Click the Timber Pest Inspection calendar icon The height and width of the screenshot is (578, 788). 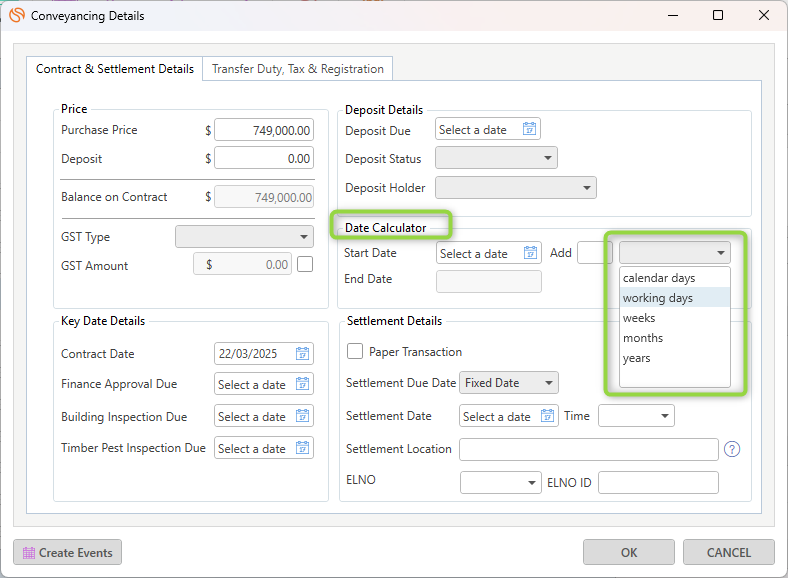(302, 448)
